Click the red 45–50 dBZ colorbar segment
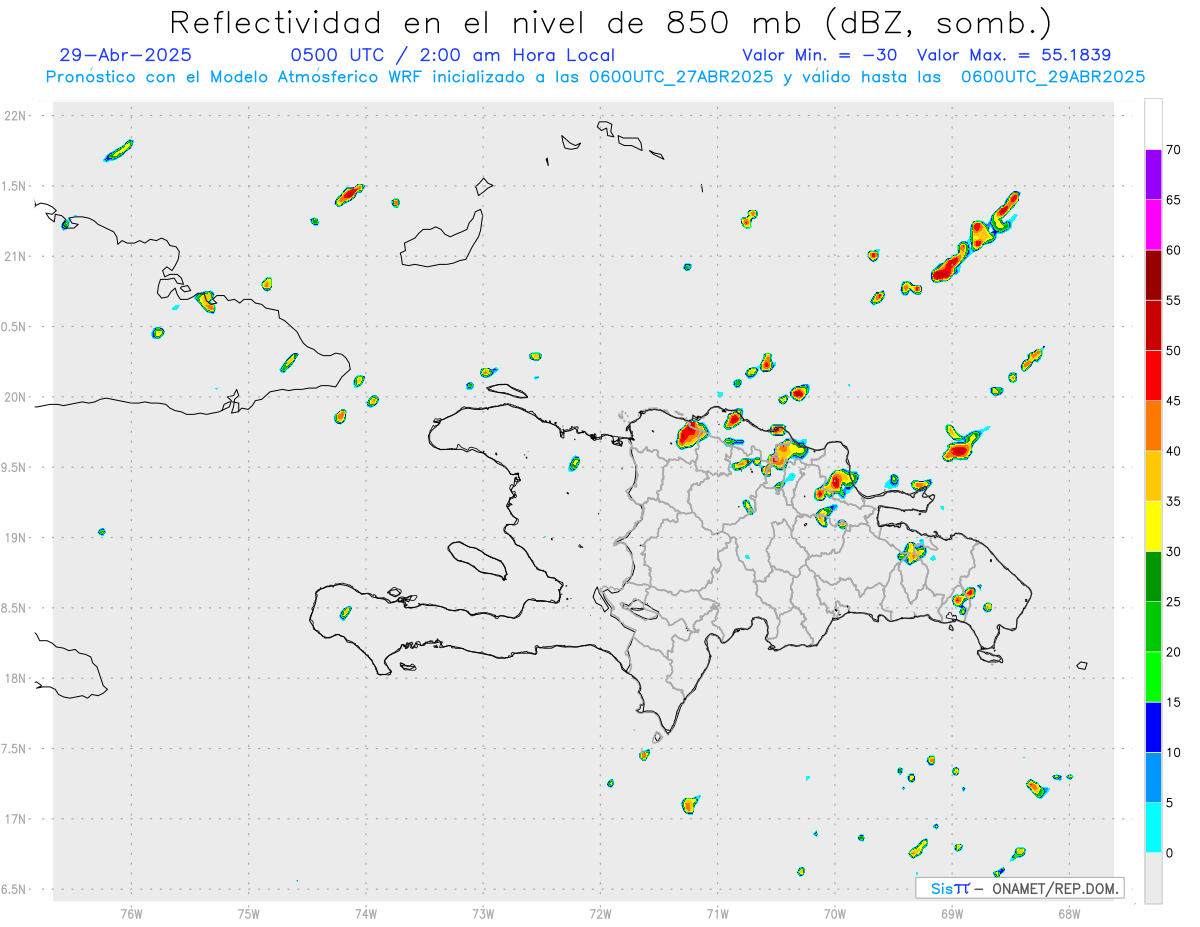This screenshot has height=927, width=1200. (1153, 375)
